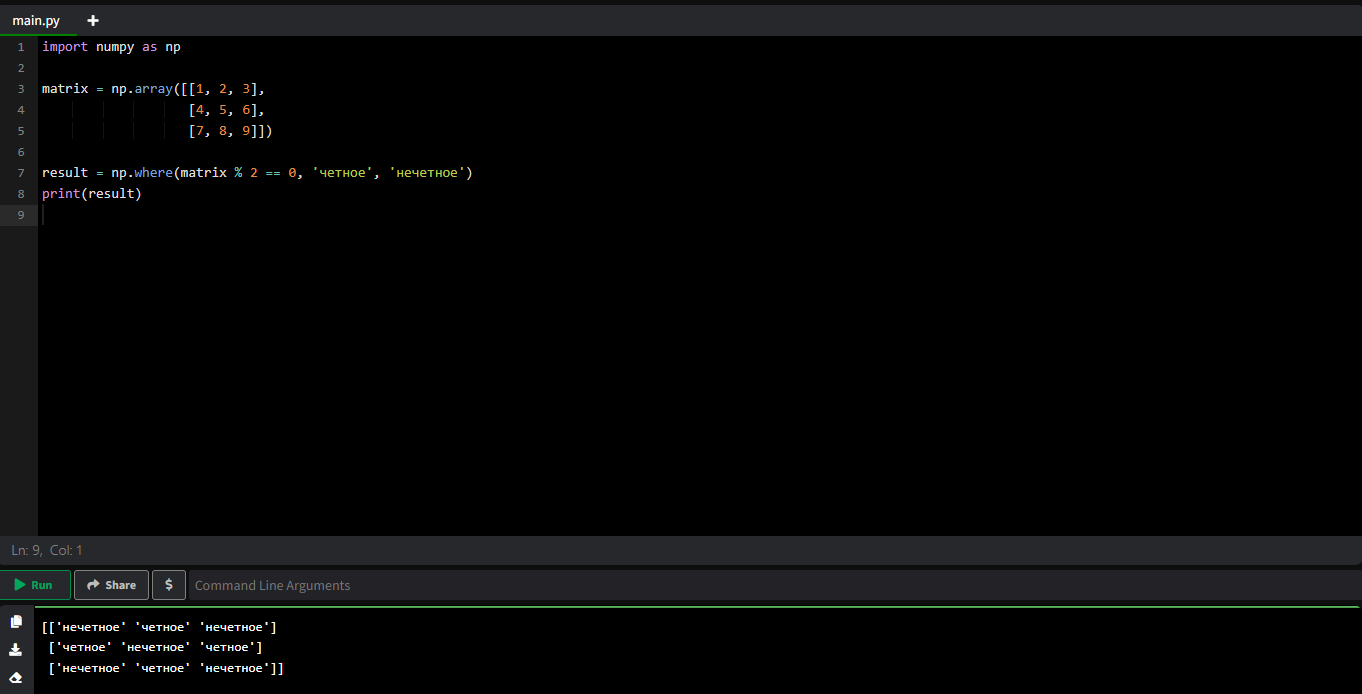Click the Share button
The width and height of the screenshot is (1362, 694).
(111, 585)
